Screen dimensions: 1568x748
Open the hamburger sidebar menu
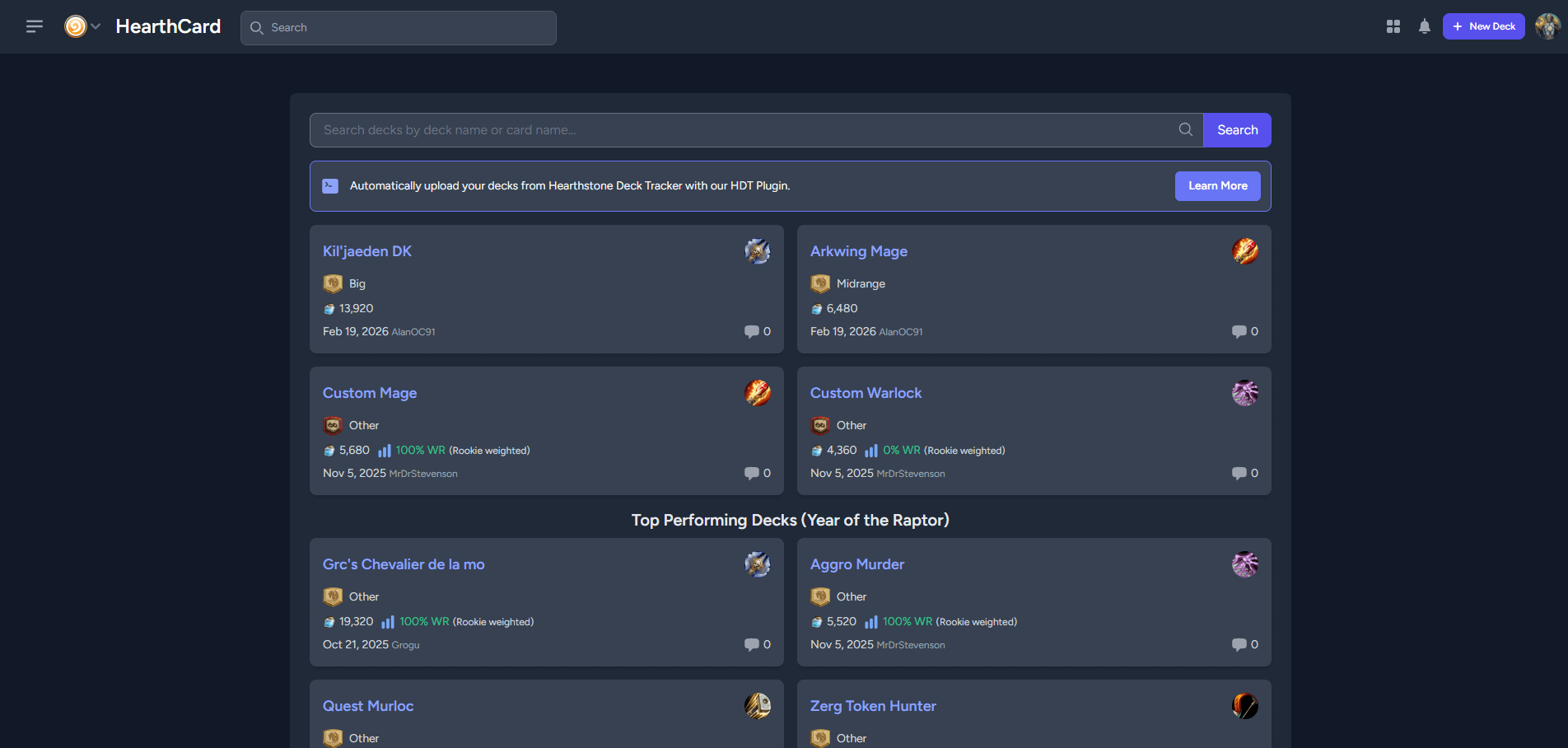tap(34, 27)
